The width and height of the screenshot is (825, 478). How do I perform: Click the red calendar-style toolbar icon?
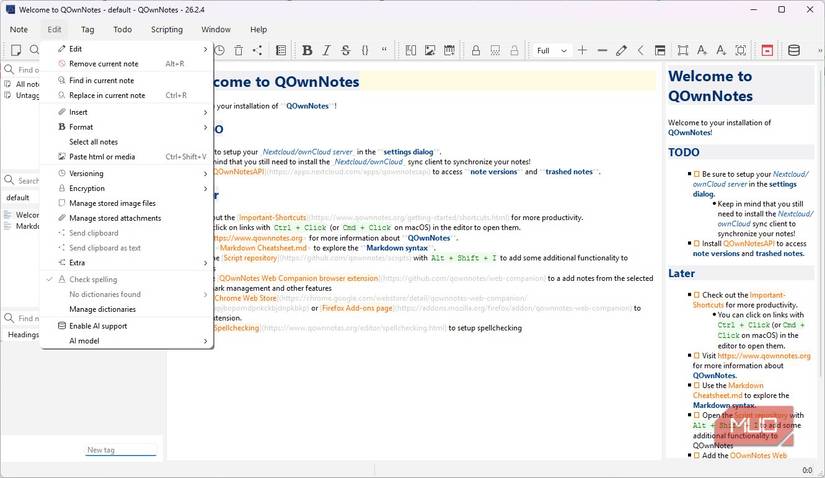[x=767, y=50]
